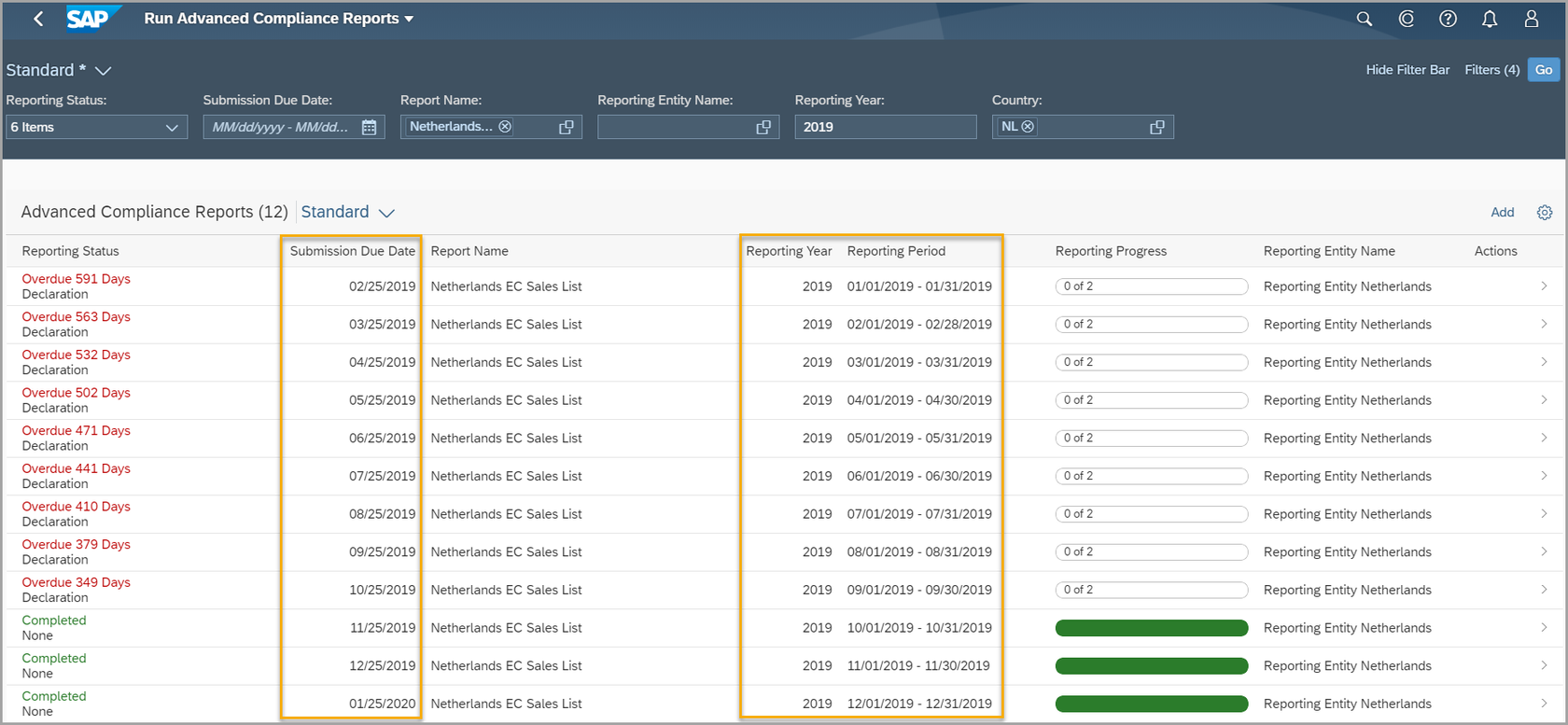The width and height of the screenshot is (1568, 725).
Task: Open value help for Report Name
Action: click(x=567, y=127)
